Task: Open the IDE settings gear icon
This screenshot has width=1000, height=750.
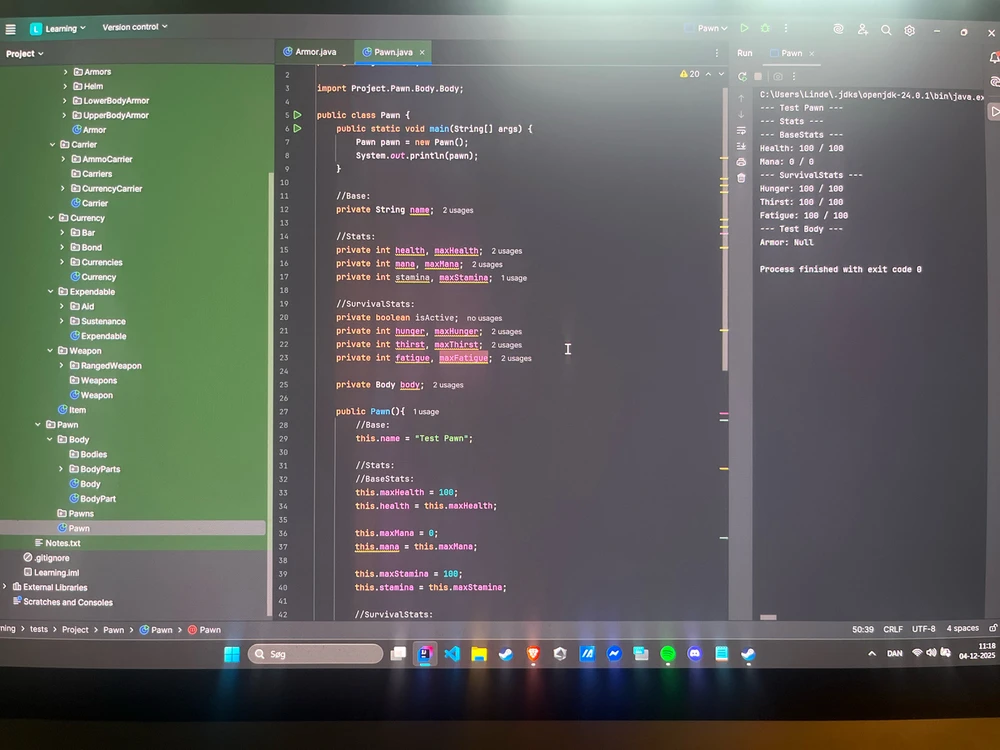Action: 909,30
